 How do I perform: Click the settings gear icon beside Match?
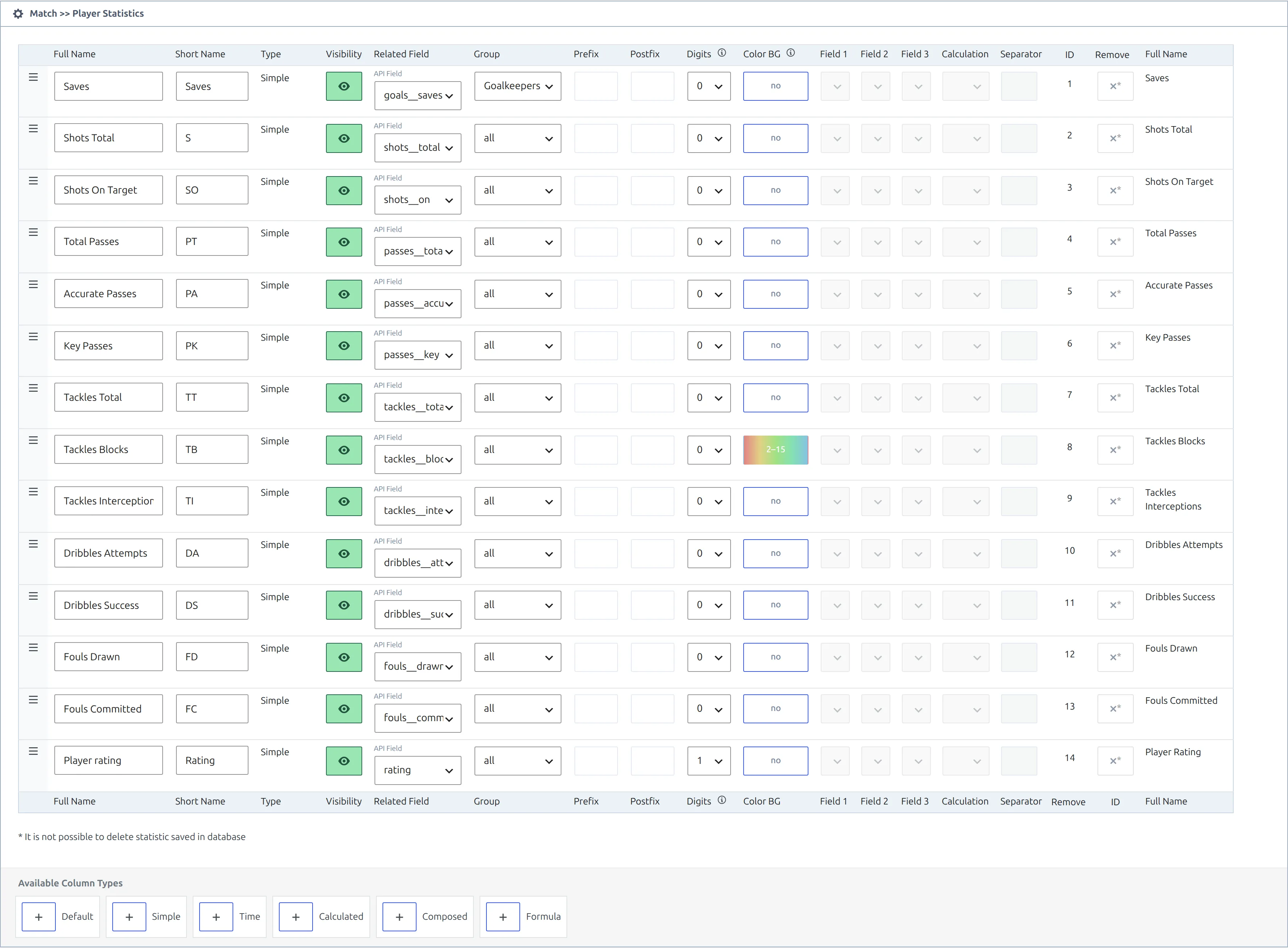(x=18, y=13)
